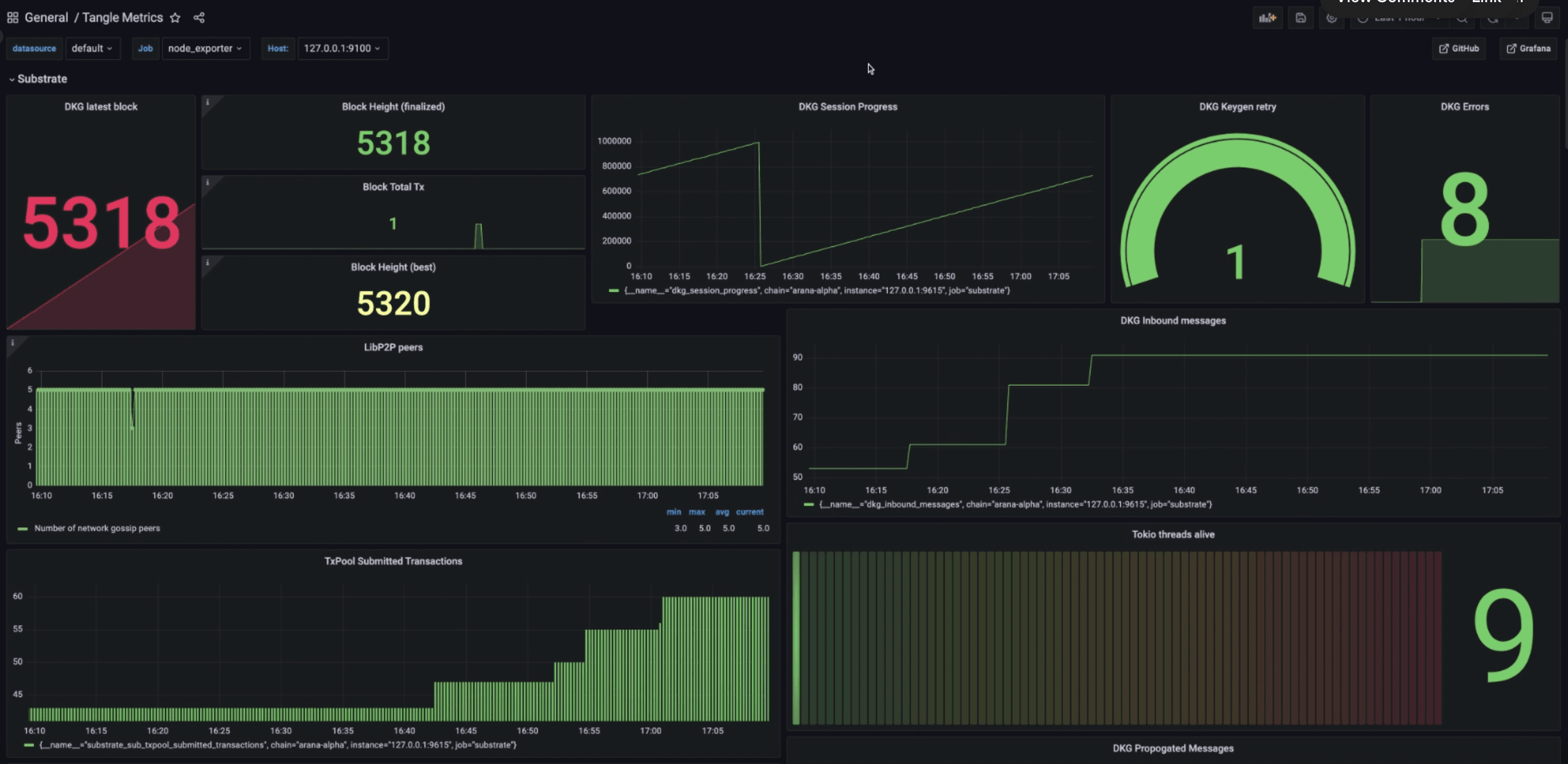Click the Tangle Metrics breadcrumb title
The image size is (1568, 764).
[x=122, y=18]
